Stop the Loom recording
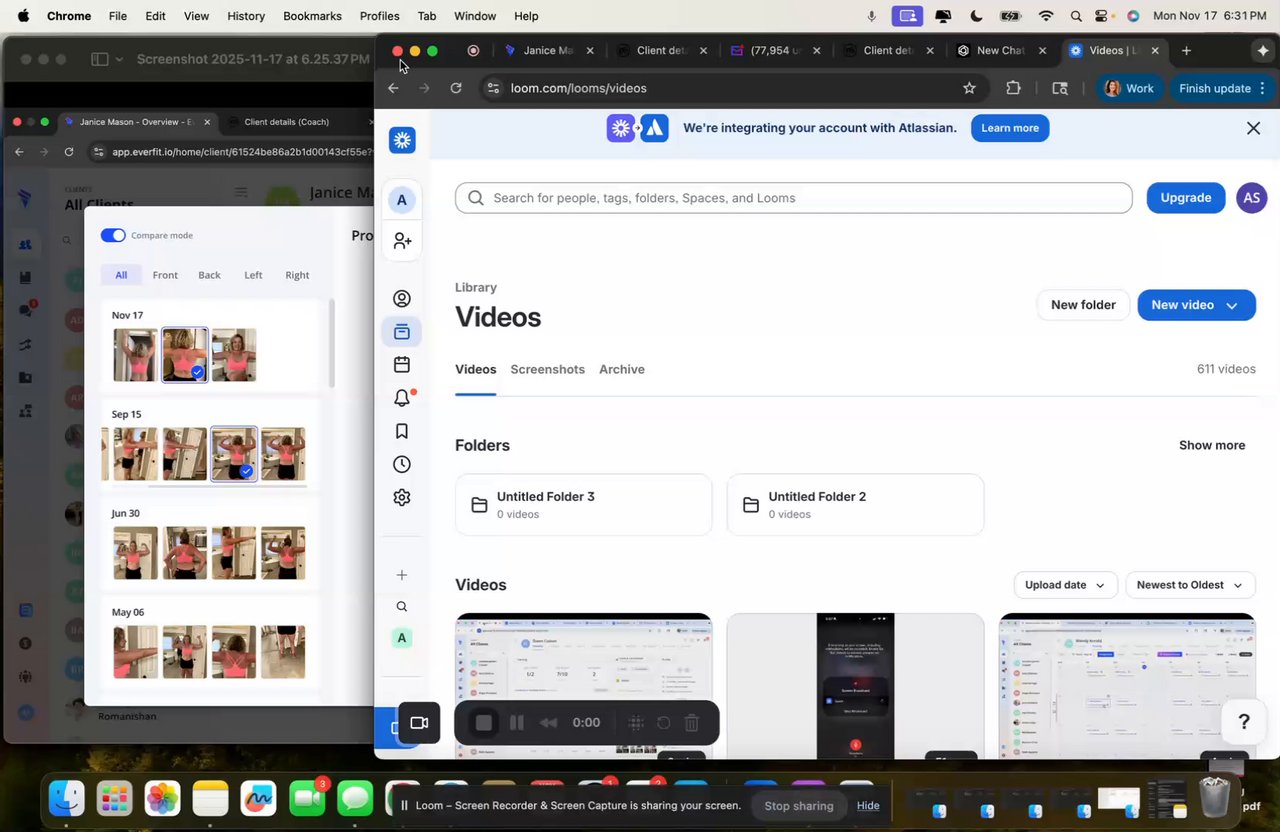 484,723
